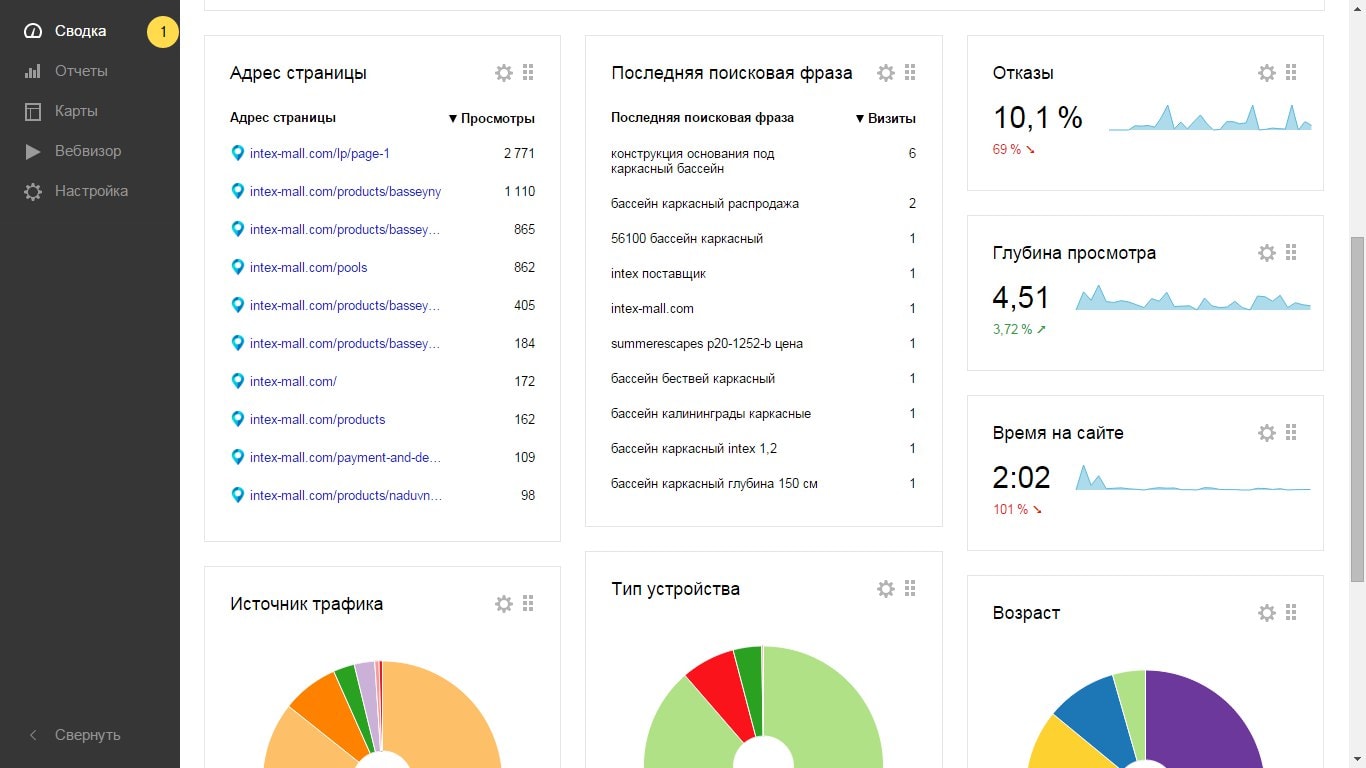Image resolution: width=1366 pixels, height=768 pixels.
Task: Collapse sidebar with Свернуть
Action: (x=87, y=735)
